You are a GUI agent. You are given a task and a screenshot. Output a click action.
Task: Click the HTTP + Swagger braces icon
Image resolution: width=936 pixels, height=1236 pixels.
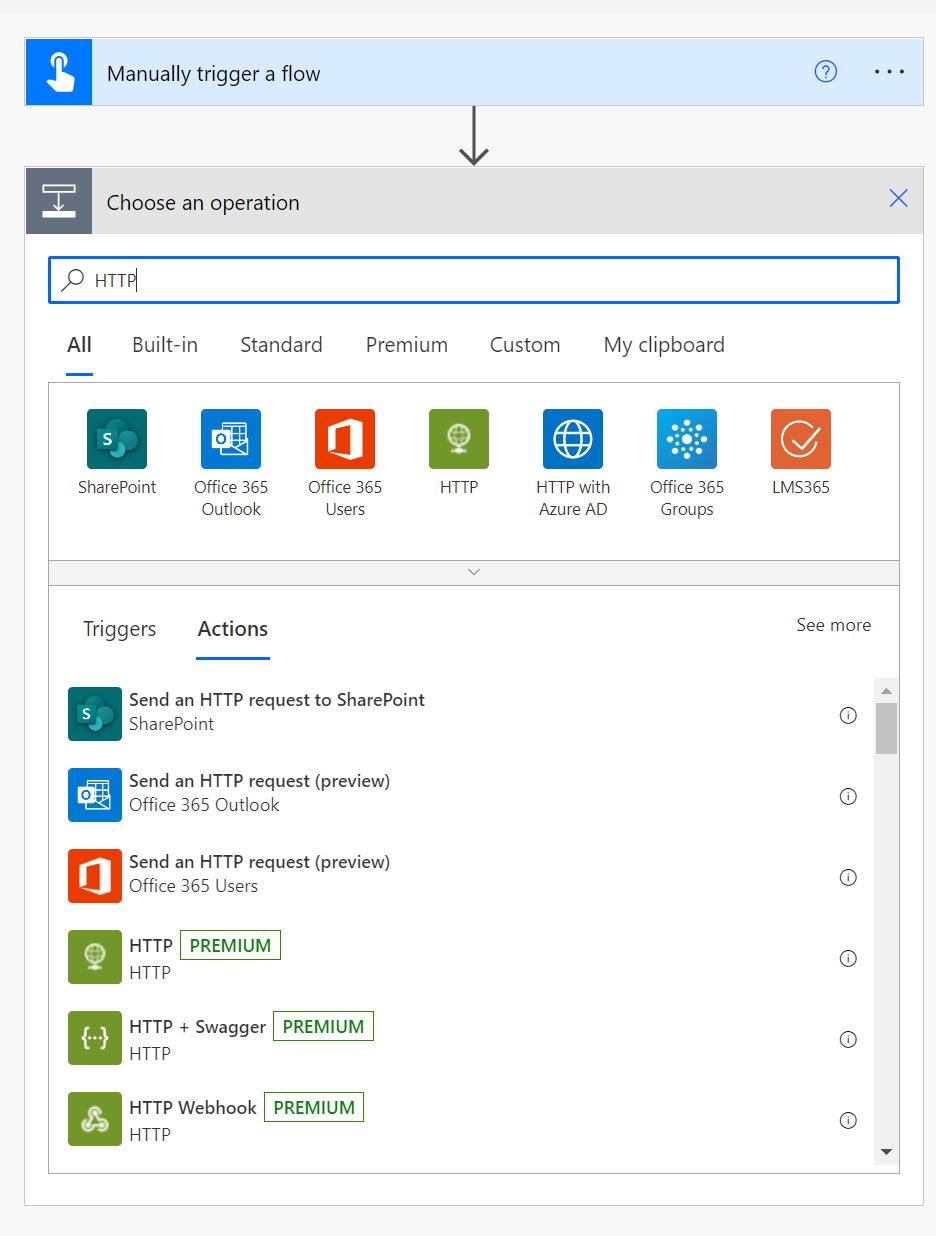click(x=95, y=1038)
